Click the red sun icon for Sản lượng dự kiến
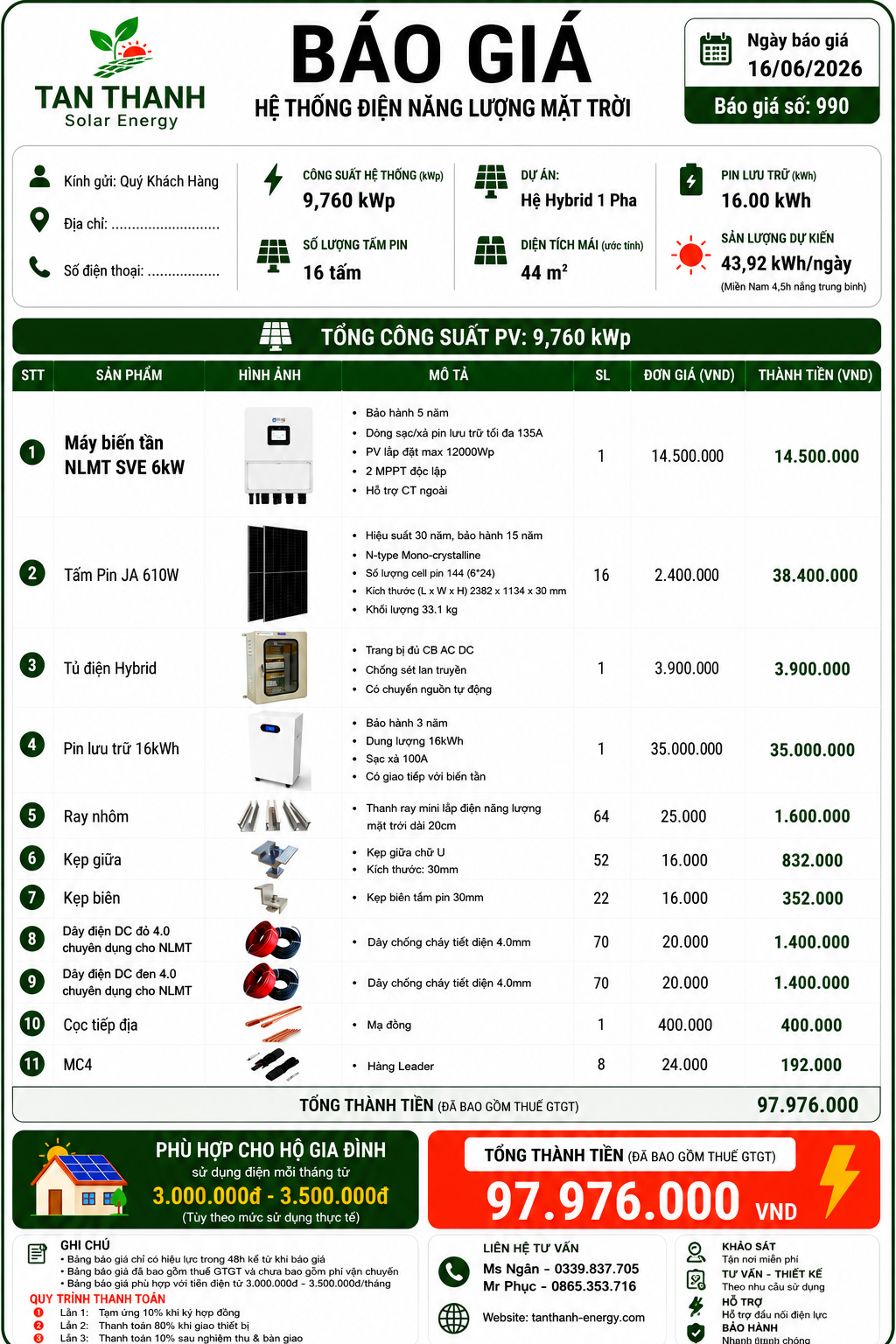The height and width of the screenshot is (1344, 896). (690, 255)
